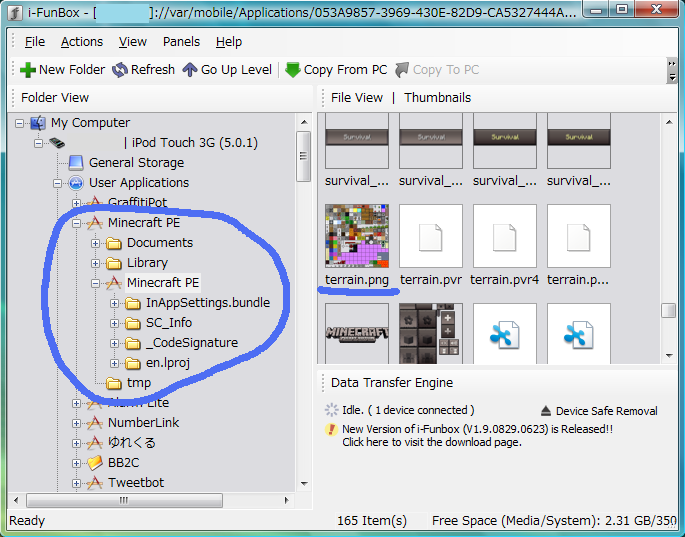The height and width of the screenshot is (537, 685).
Task: Click the greyed Copy To PC icon
Action: [402, 70]
